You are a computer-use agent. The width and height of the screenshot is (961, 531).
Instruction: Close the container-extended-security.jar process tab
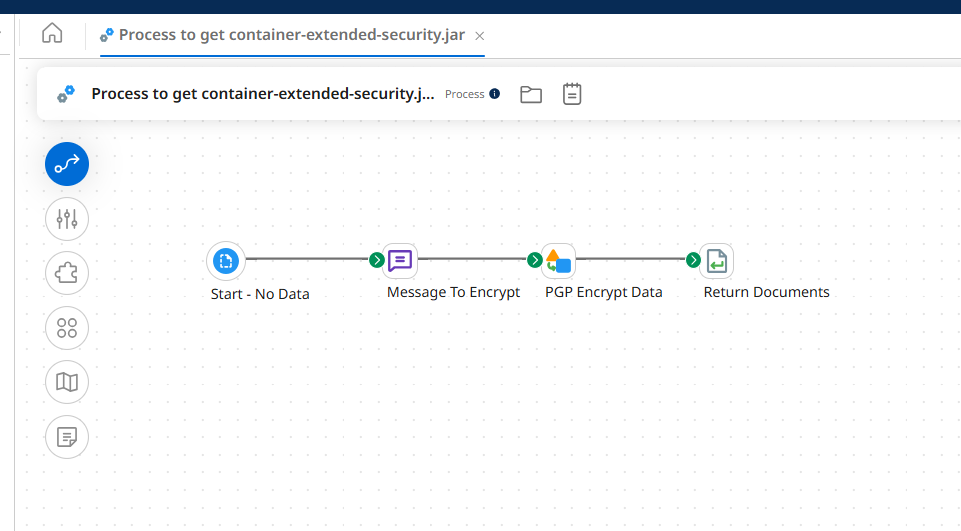[x=479, y=35]
